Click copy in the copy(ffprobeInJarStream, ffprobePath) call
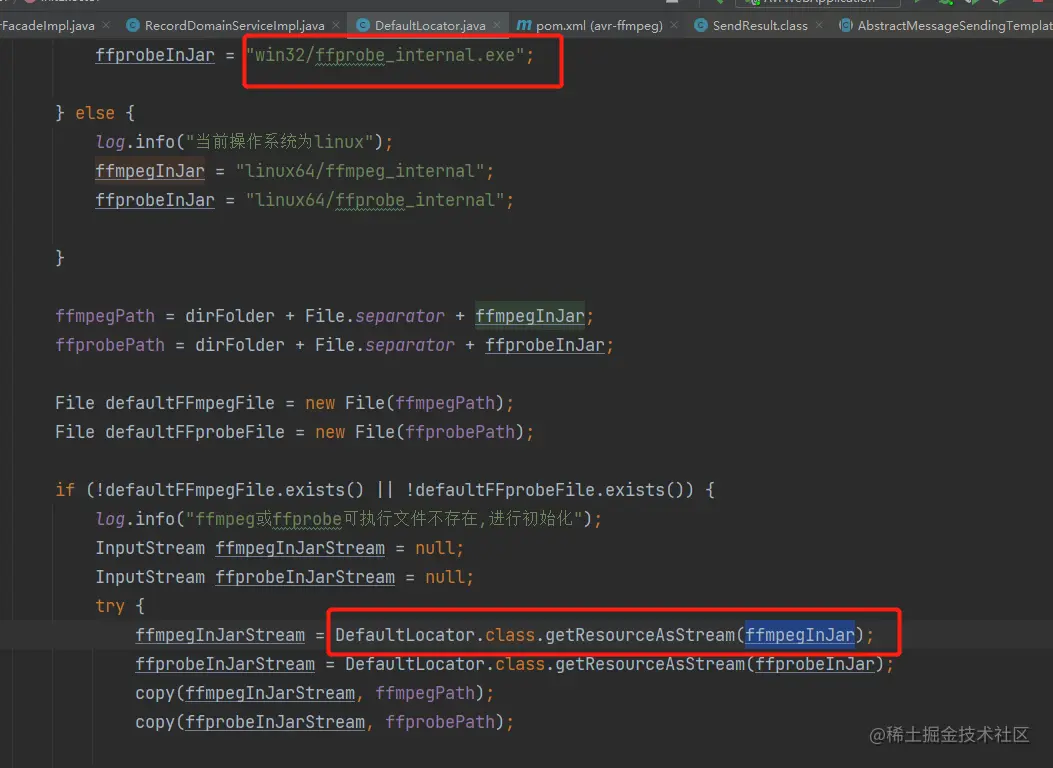 tap(155, 722)
